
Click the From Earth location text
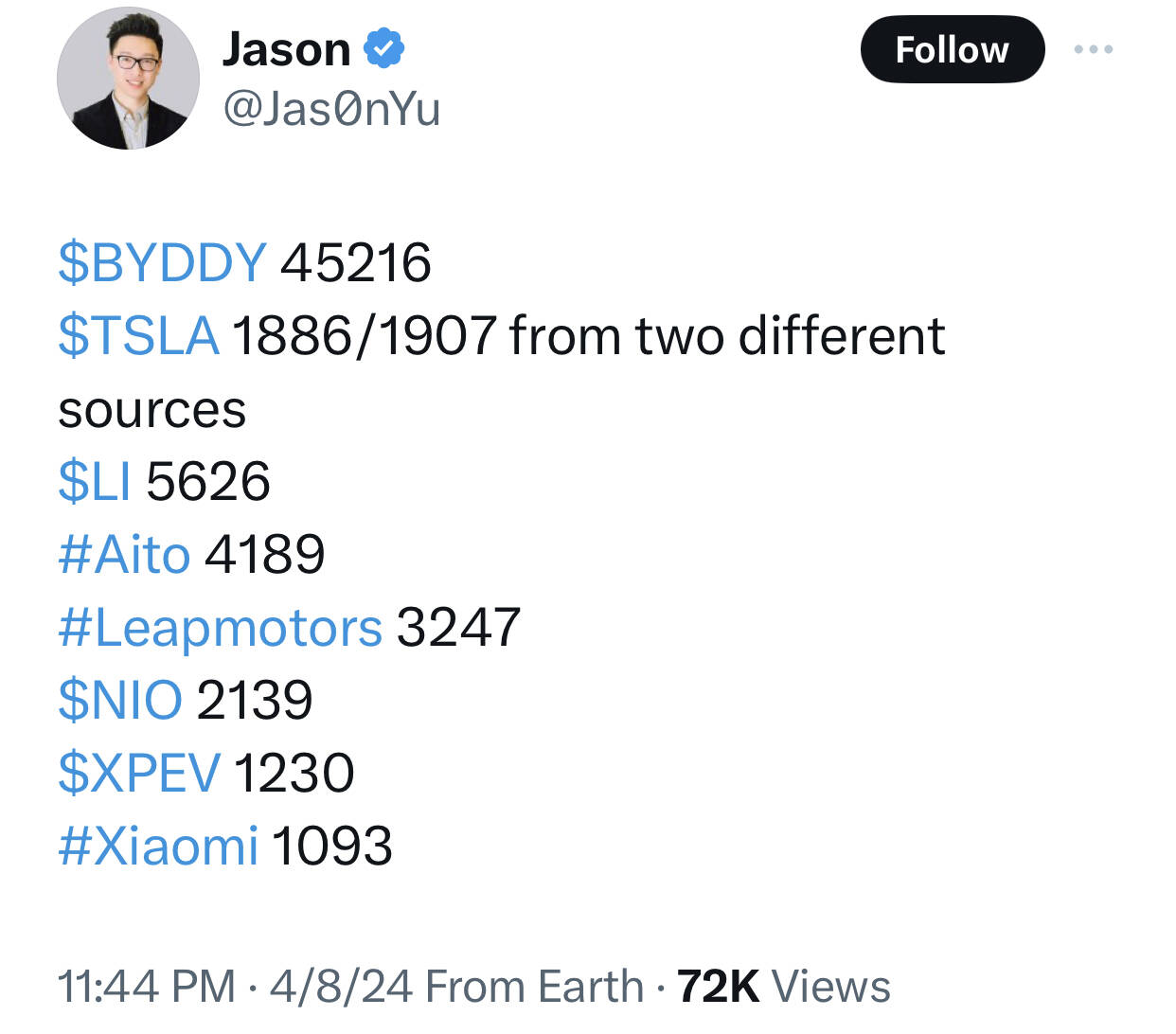pyautogui.click(x=535, y=986)
